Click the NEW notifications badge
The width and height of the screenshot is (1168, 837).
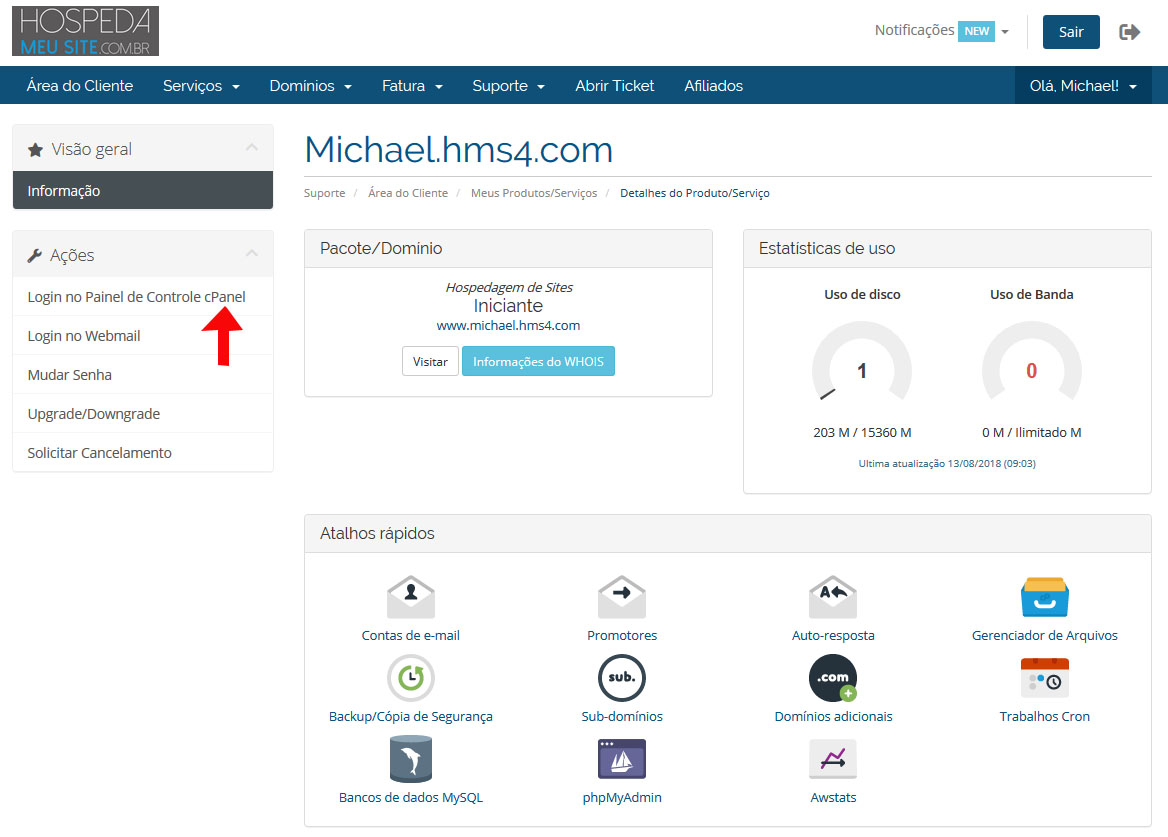point(976,31)
